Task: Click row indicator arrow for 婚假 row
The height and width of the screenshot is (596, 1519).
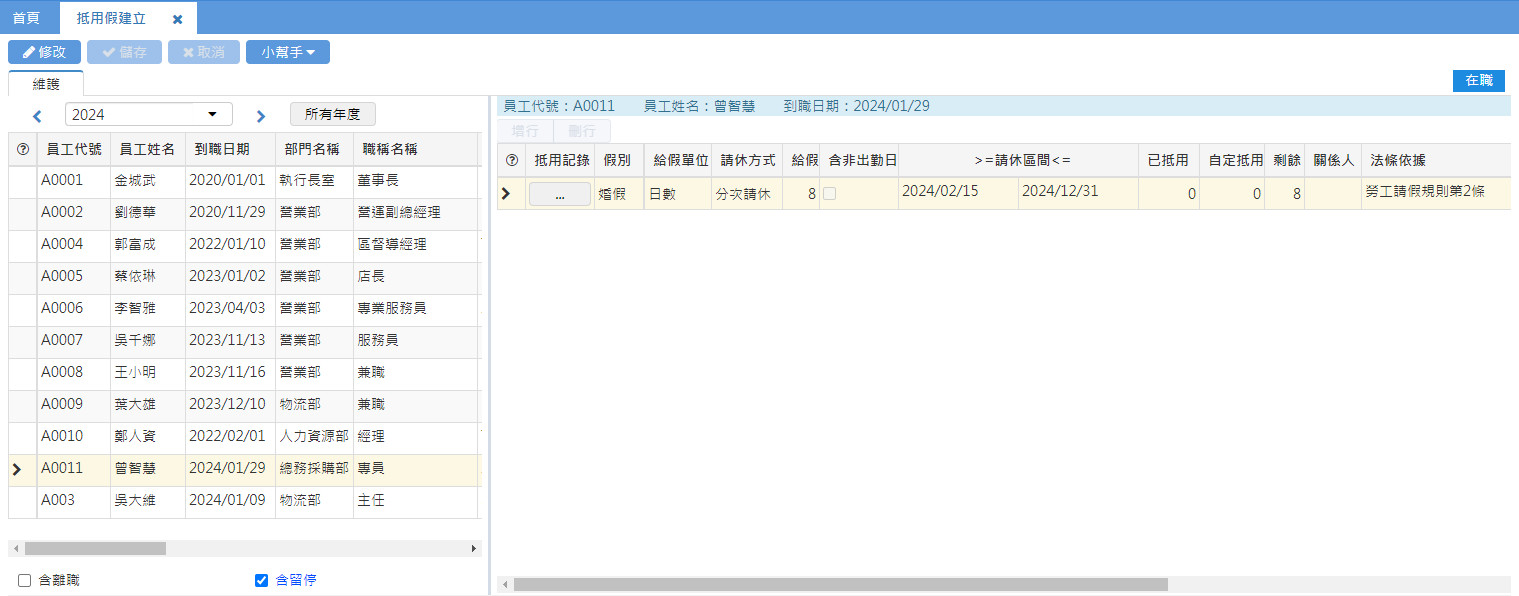Action: 506,194
